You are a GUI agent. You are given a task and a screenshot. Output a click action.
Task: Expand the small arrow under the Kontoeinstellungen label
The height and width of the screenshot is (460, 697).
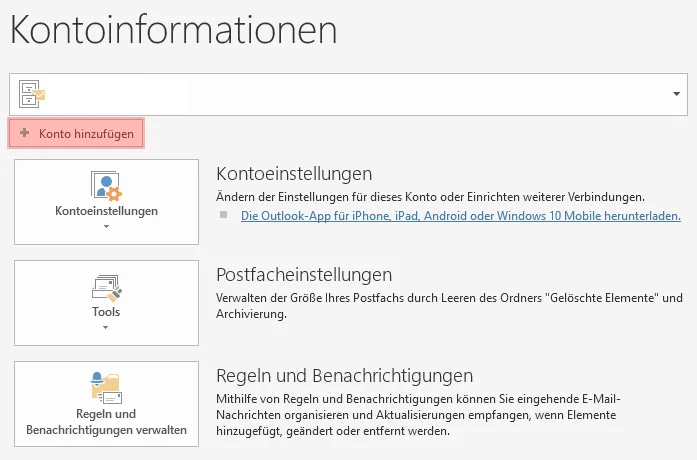[106, 228]
